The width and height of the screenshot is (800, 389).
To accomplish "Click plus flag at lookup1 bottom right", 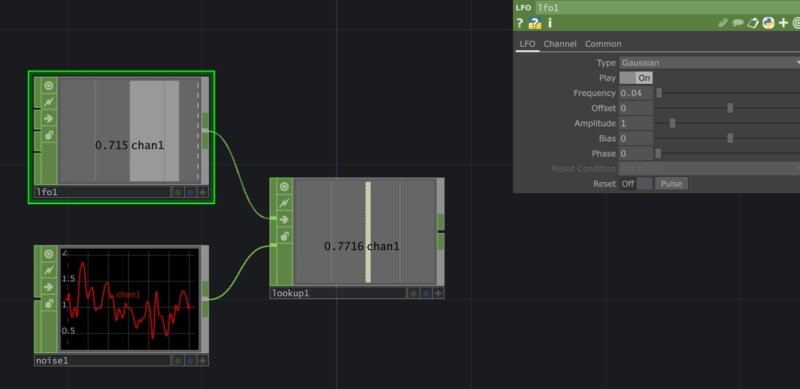I will point(438,294).
